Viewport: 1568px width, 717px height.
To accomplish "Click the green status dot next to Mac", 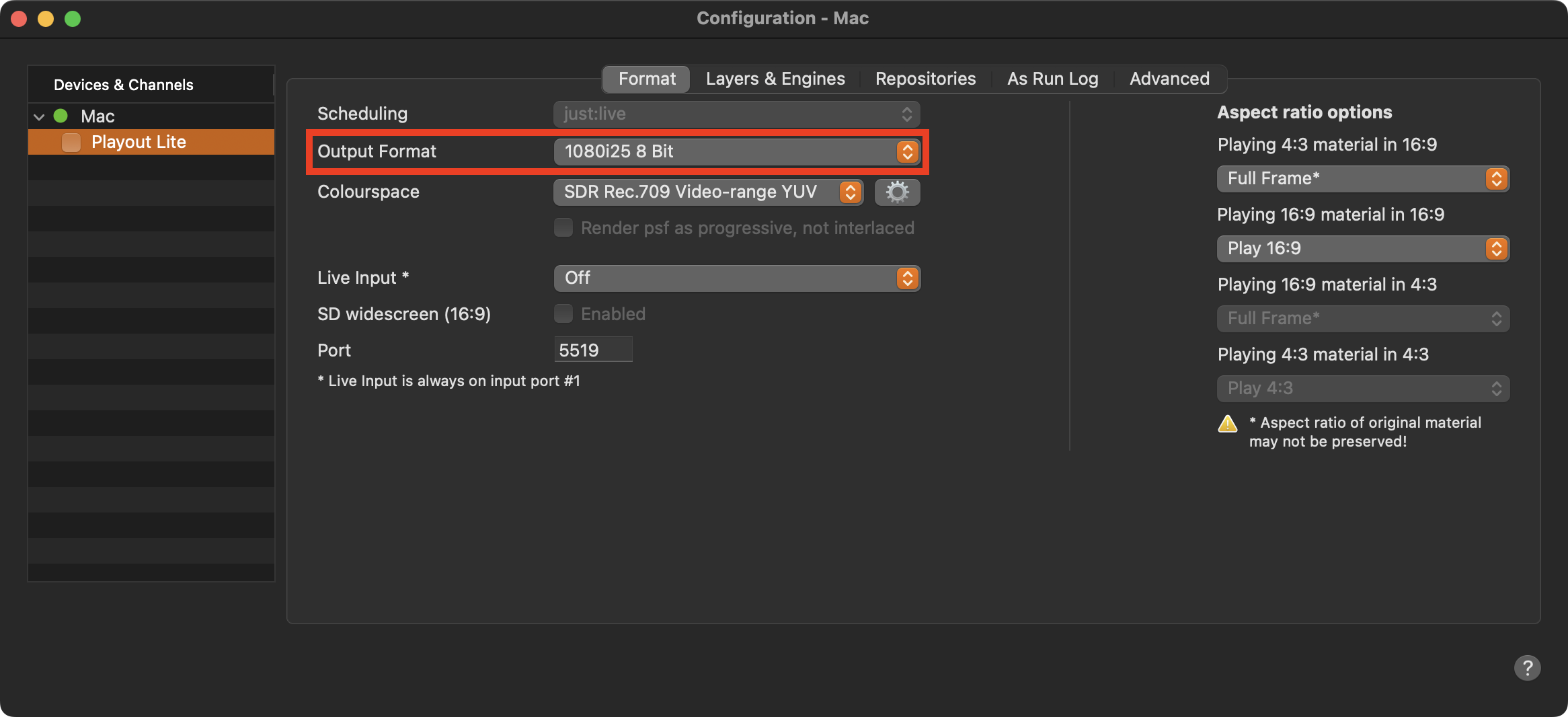I will pyautogui.click(x=61, y=116).
